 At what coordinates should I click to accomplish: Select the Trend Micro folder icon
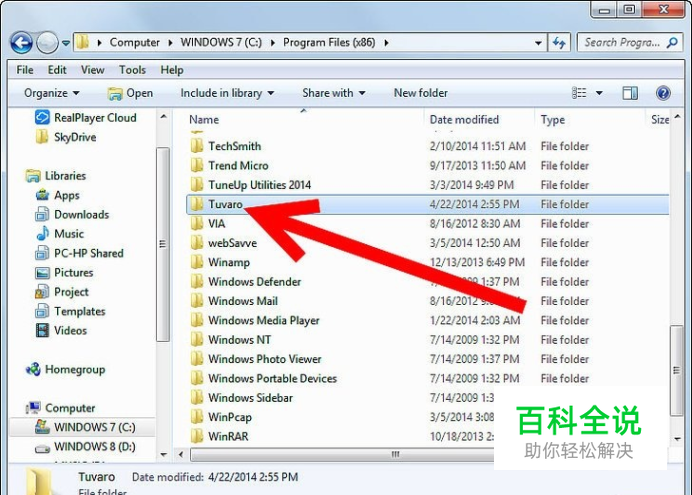pyautogui.click(x=197, y=165)
